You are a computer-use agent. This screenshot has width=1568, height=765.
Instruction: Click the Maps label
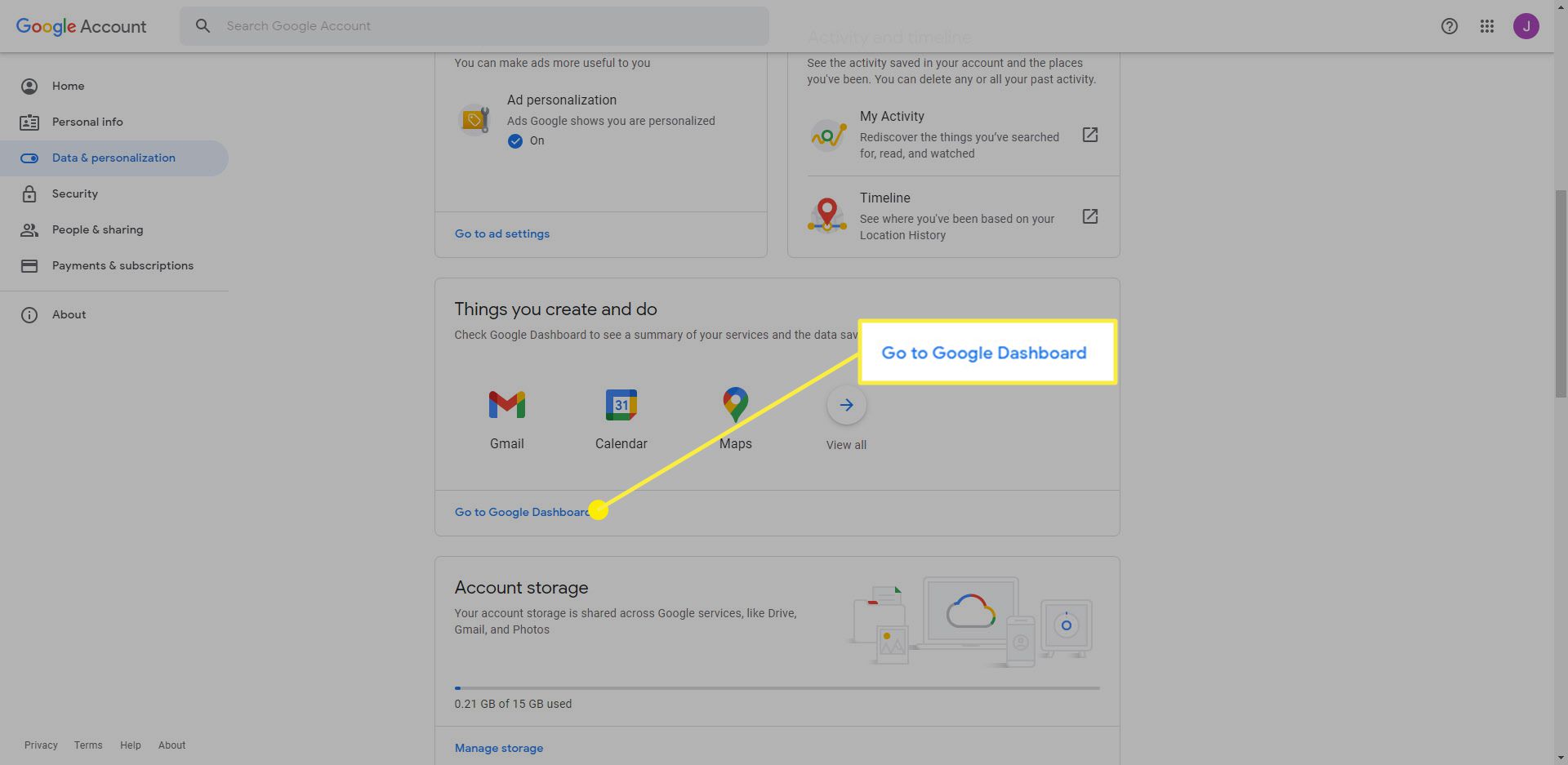(735, 443)
